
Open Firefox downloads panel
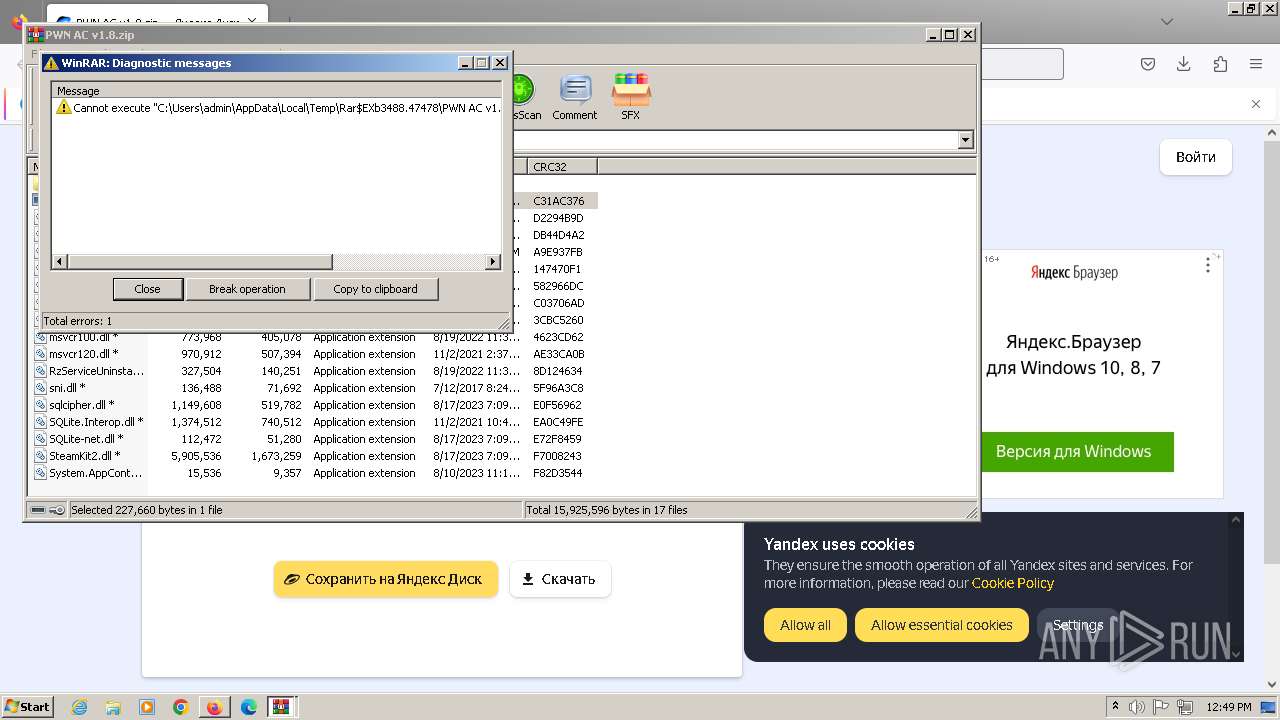pyautogui.click(x=1184, y=64)
